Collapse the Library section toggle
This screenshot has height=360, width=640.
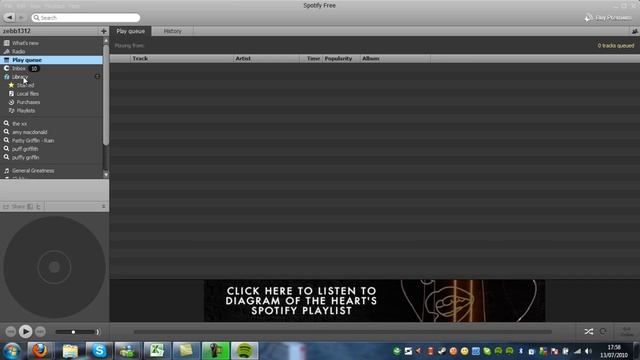(97, 76)
